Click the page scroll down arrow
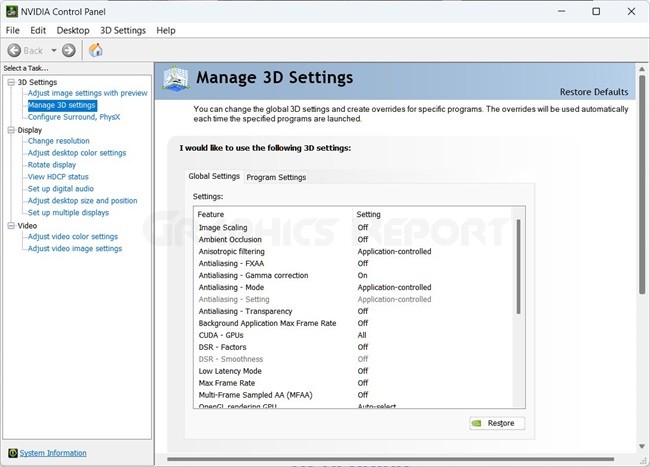Screen dimensions: 650x467 pos(642,446)
